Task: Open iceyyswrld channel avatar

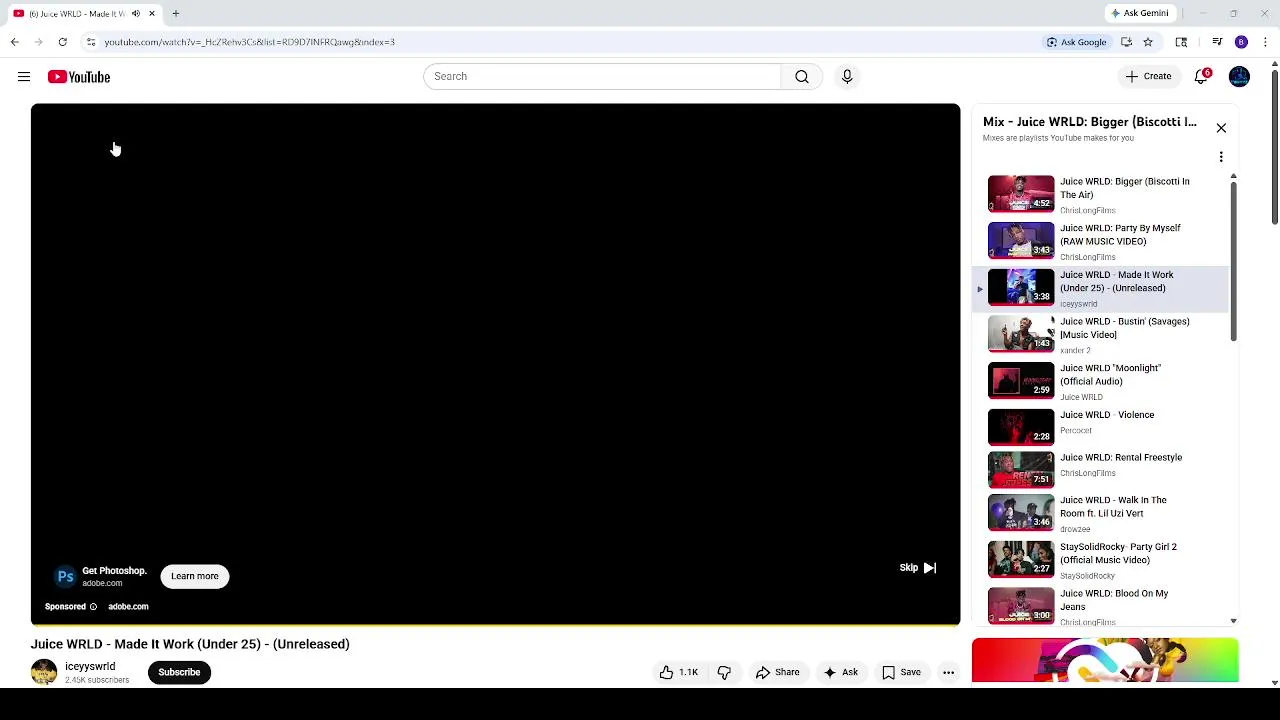Action: [44, 672]
